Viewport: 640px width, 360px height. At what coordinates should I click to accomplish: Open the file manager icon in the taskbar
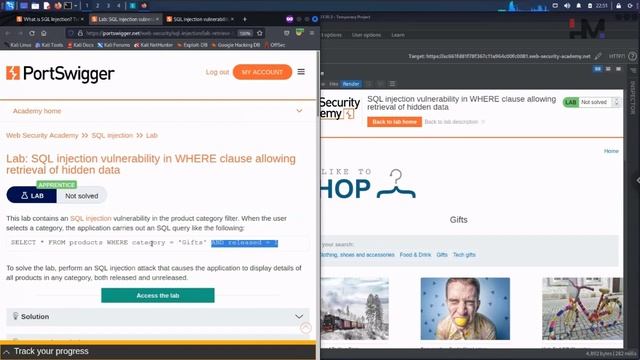coord(35,6)
